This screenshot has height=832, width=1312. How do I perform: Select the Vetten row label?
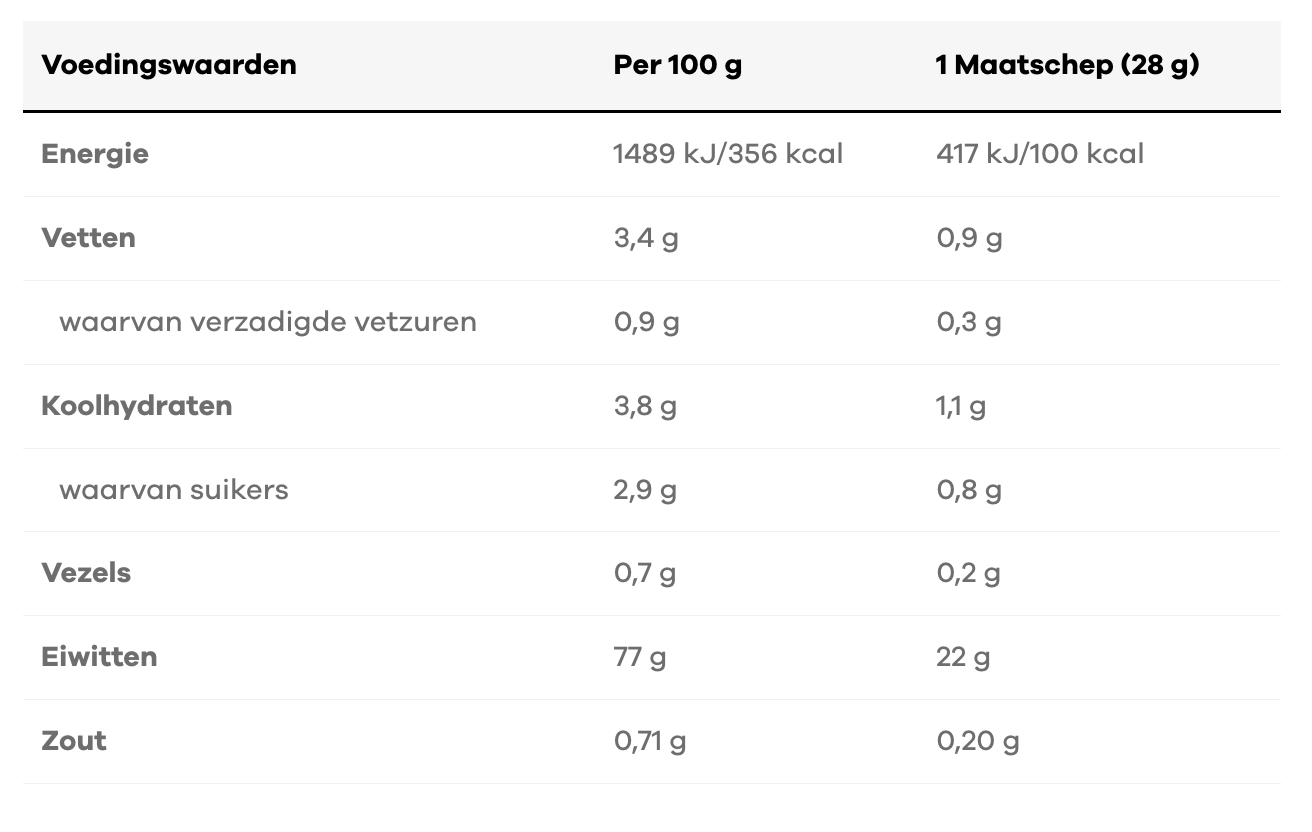pyautogui.click(x=88, y=238)
